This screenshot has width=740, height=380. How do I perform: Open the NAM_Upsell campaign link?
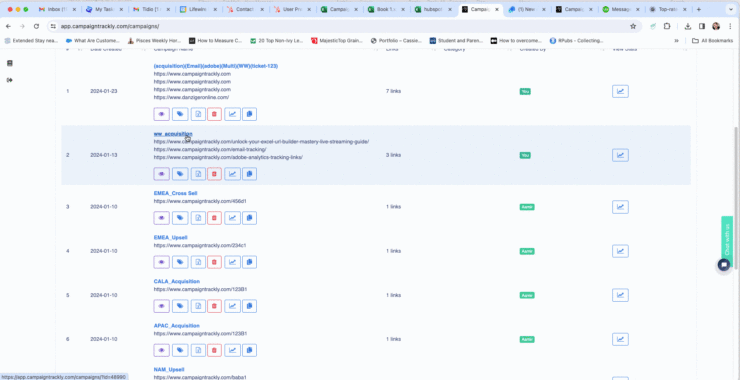coord(169,370)
